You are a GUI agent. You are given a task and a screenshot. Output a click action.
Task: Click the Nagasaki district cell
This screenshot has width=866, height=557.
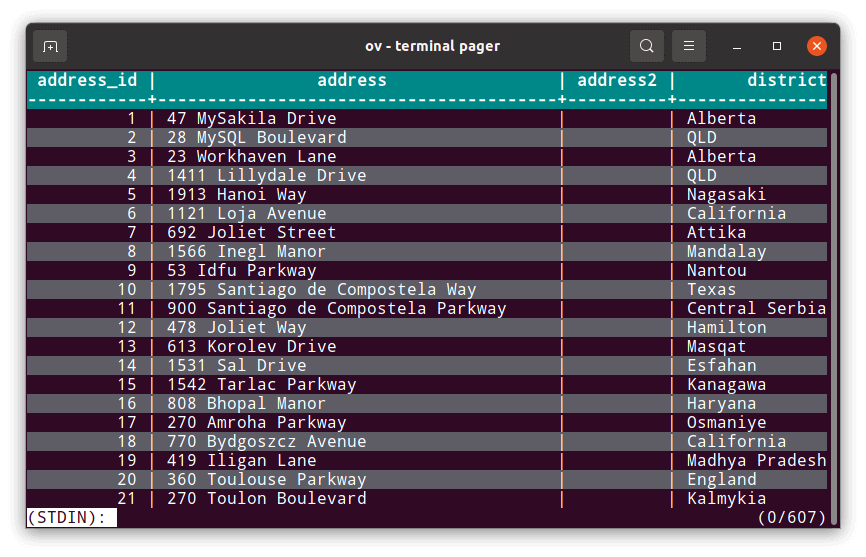pyautogui.click(x=727, y=194)
